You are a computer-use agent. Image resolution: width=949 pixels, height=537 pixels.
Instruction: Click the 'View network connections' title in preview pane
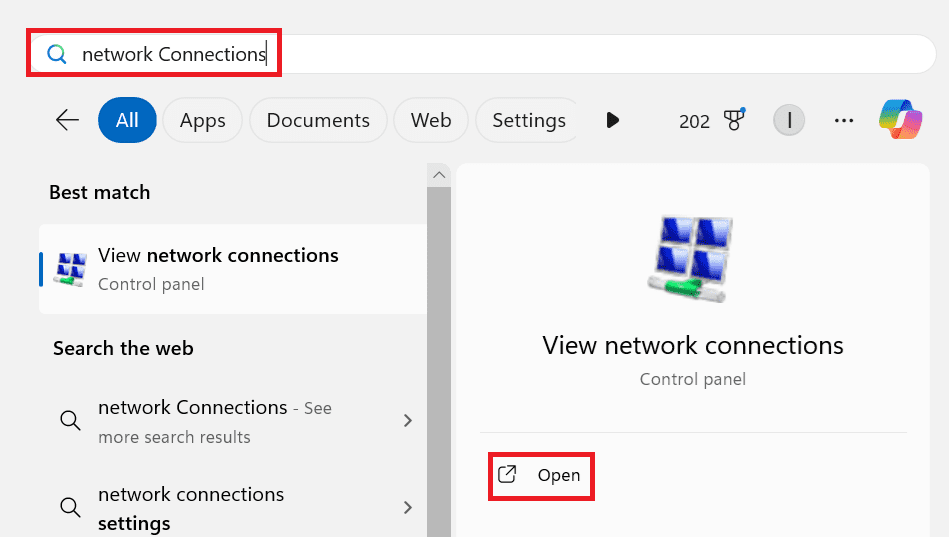(x=692, y=346)
